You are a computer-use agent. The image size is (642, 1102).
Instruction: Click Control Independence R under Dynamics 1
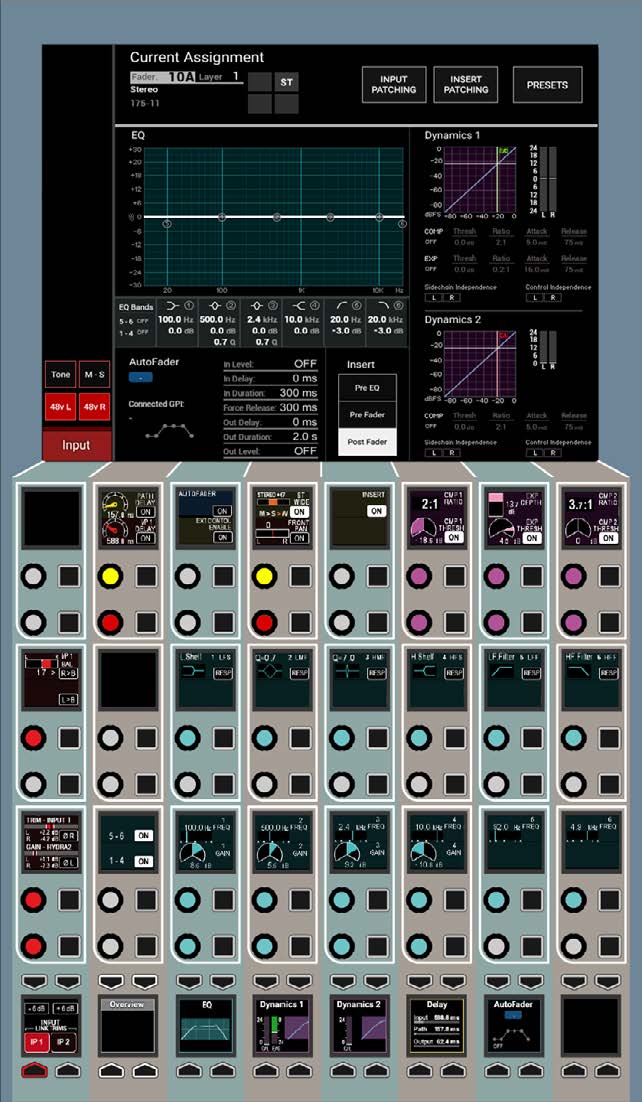pyautogui.click(x=553, y=298)
